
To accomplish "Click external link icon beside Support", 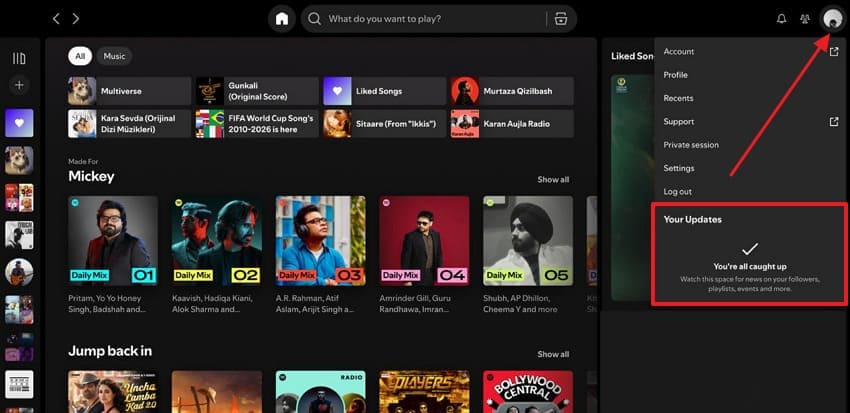I will coord(834,121).
